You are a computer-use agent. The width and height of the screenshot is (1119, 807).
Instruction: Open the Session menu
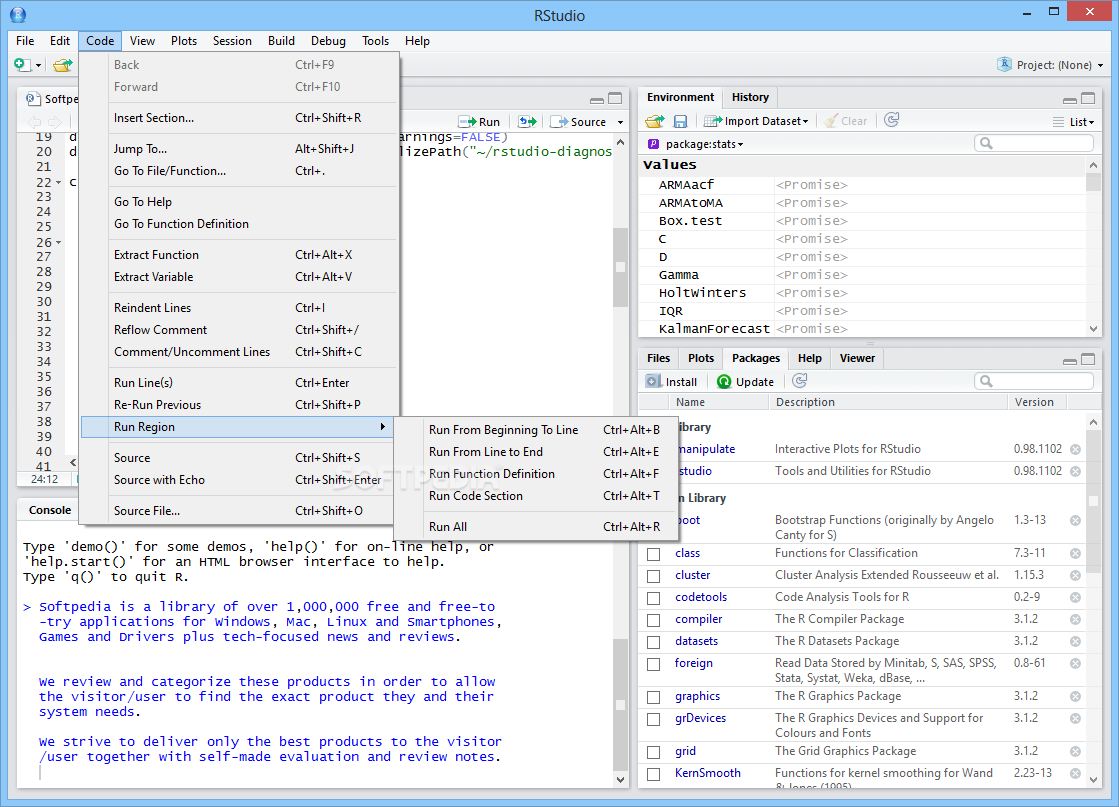[232, 41]
